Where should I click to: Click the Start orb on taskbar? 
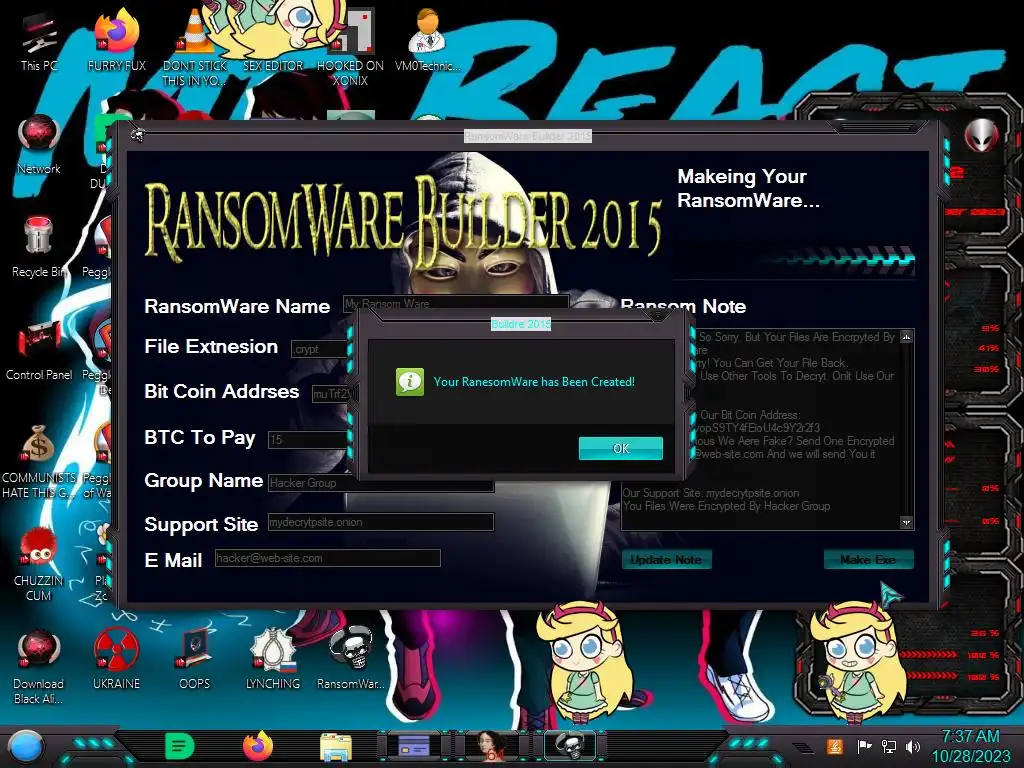(x=25, y=748)
